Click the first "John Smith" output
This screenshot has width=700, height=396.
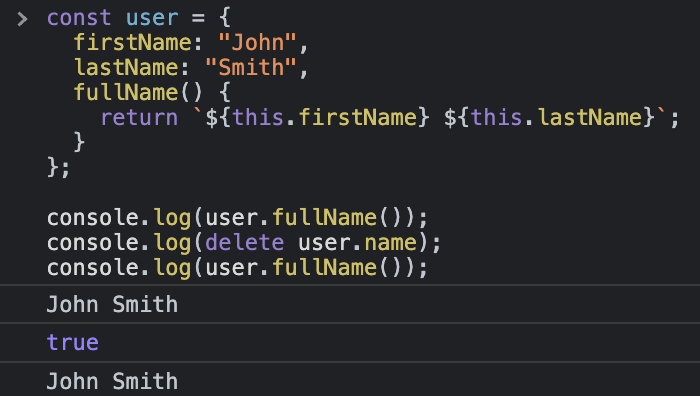[x=112, y=304]
